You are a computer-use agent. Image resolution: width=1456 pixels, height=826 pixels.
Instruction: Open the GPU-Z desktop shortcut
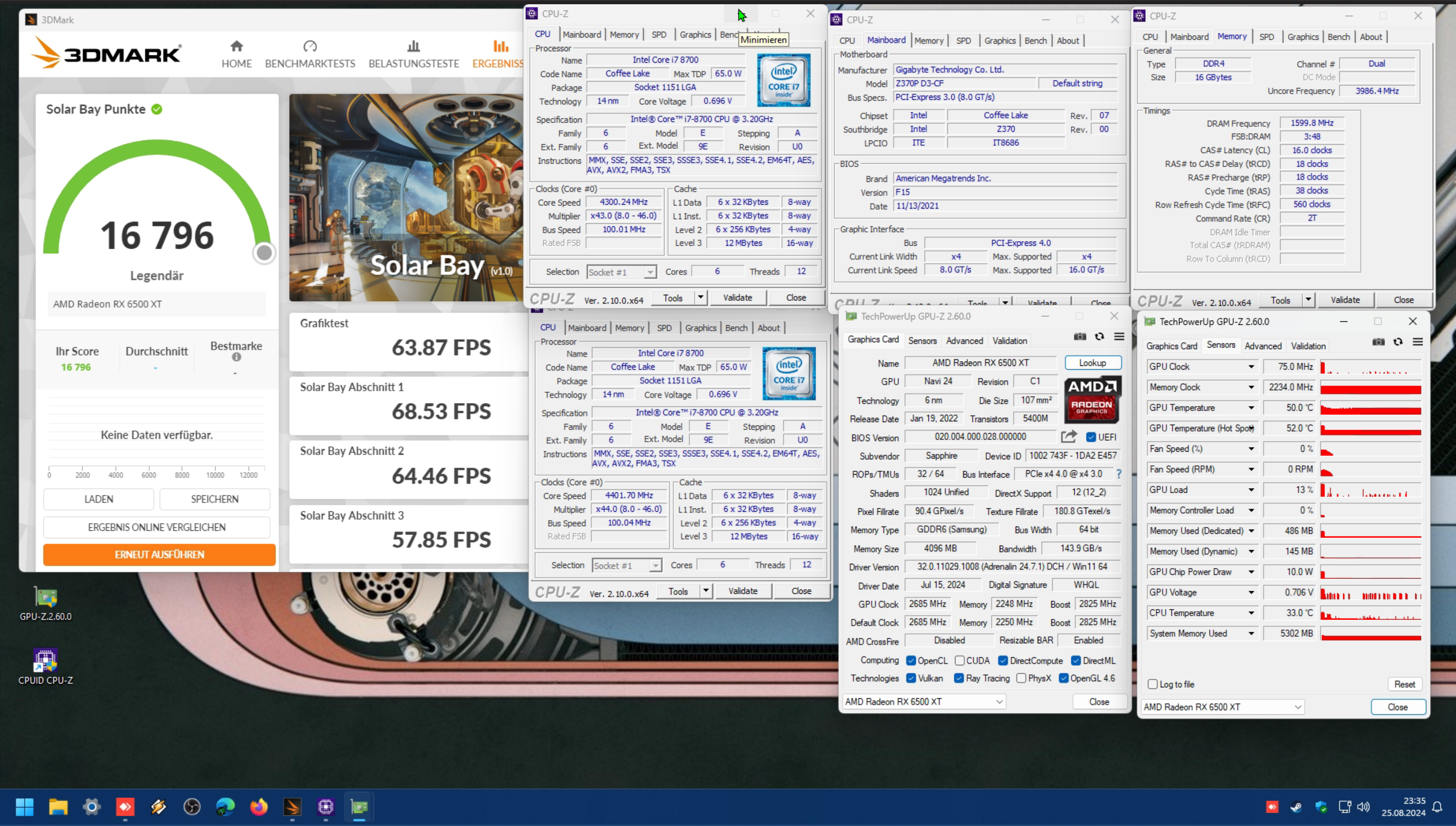[x=45, y=604]
